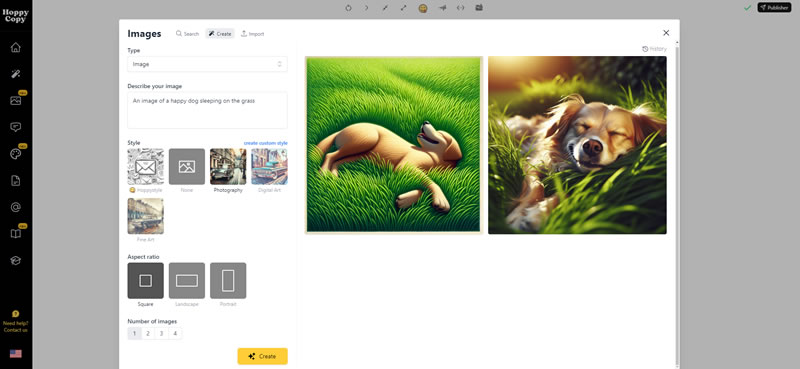Click the undo circular arrow in top toolbar

(348, 8)
